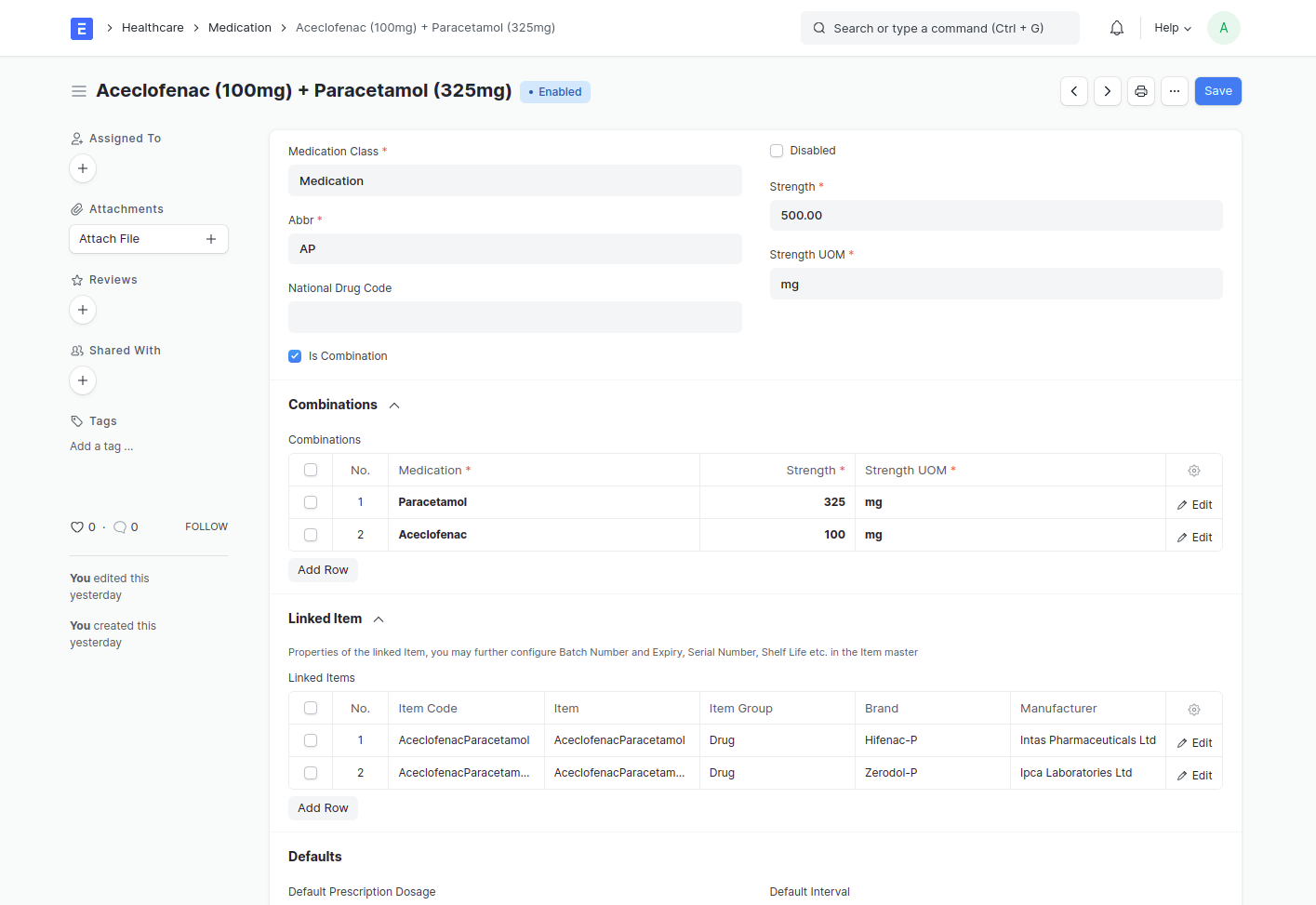Click Ipca Laboratories Ltd manufacturer cell

1088,773
